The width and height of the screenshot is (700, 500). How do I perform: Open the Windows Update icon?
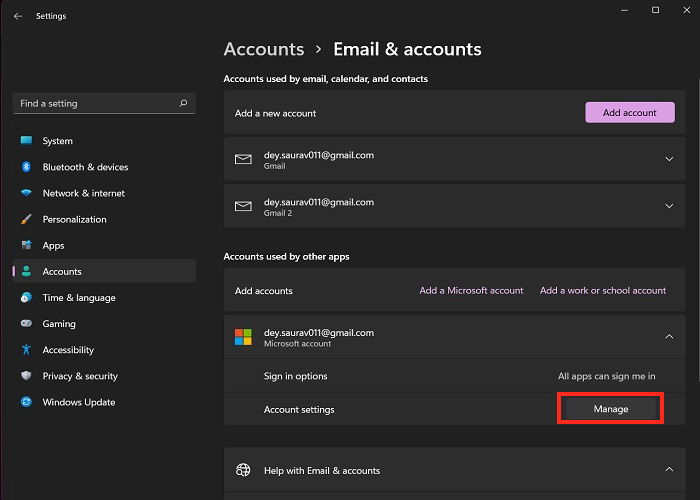click(x=26, y=402)
